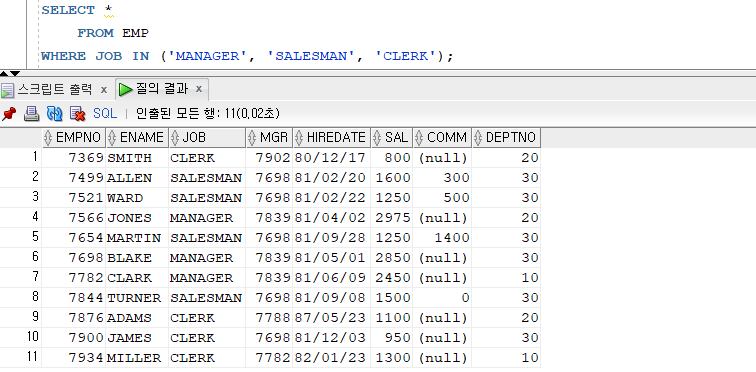Click salary value 2975
756x372 pixels.
pos(392,218)
